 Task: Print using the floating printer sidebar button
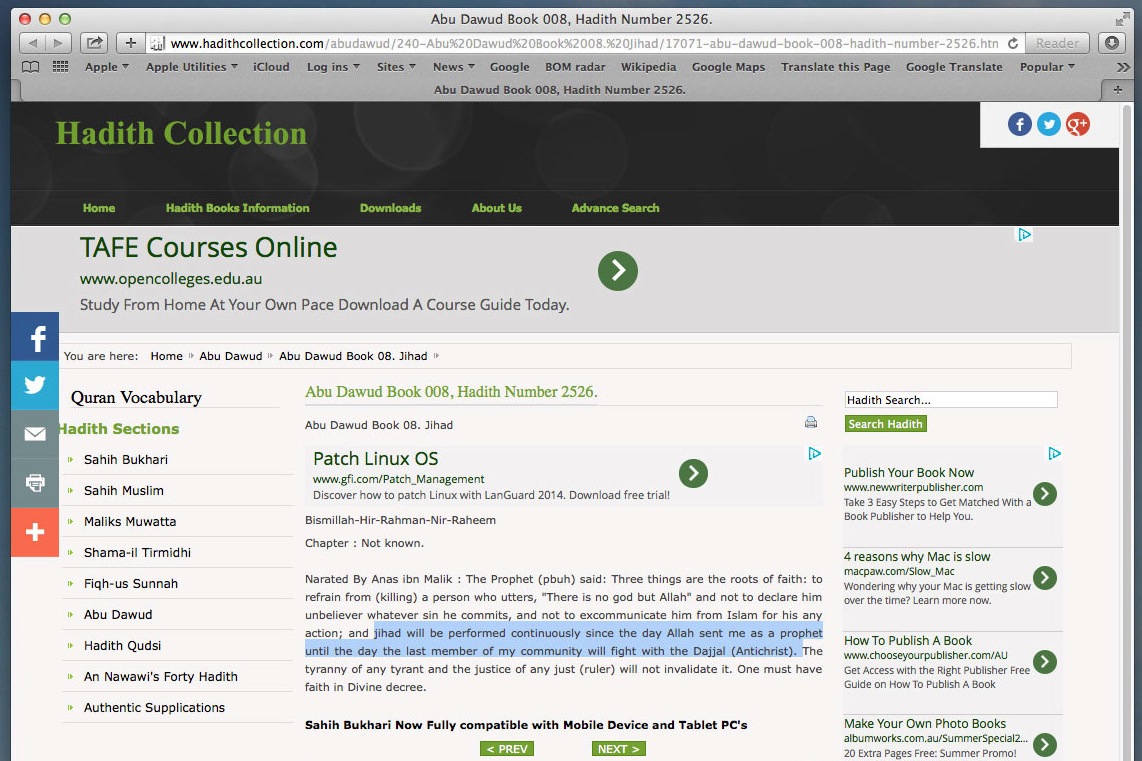click(x=35, y=483)
